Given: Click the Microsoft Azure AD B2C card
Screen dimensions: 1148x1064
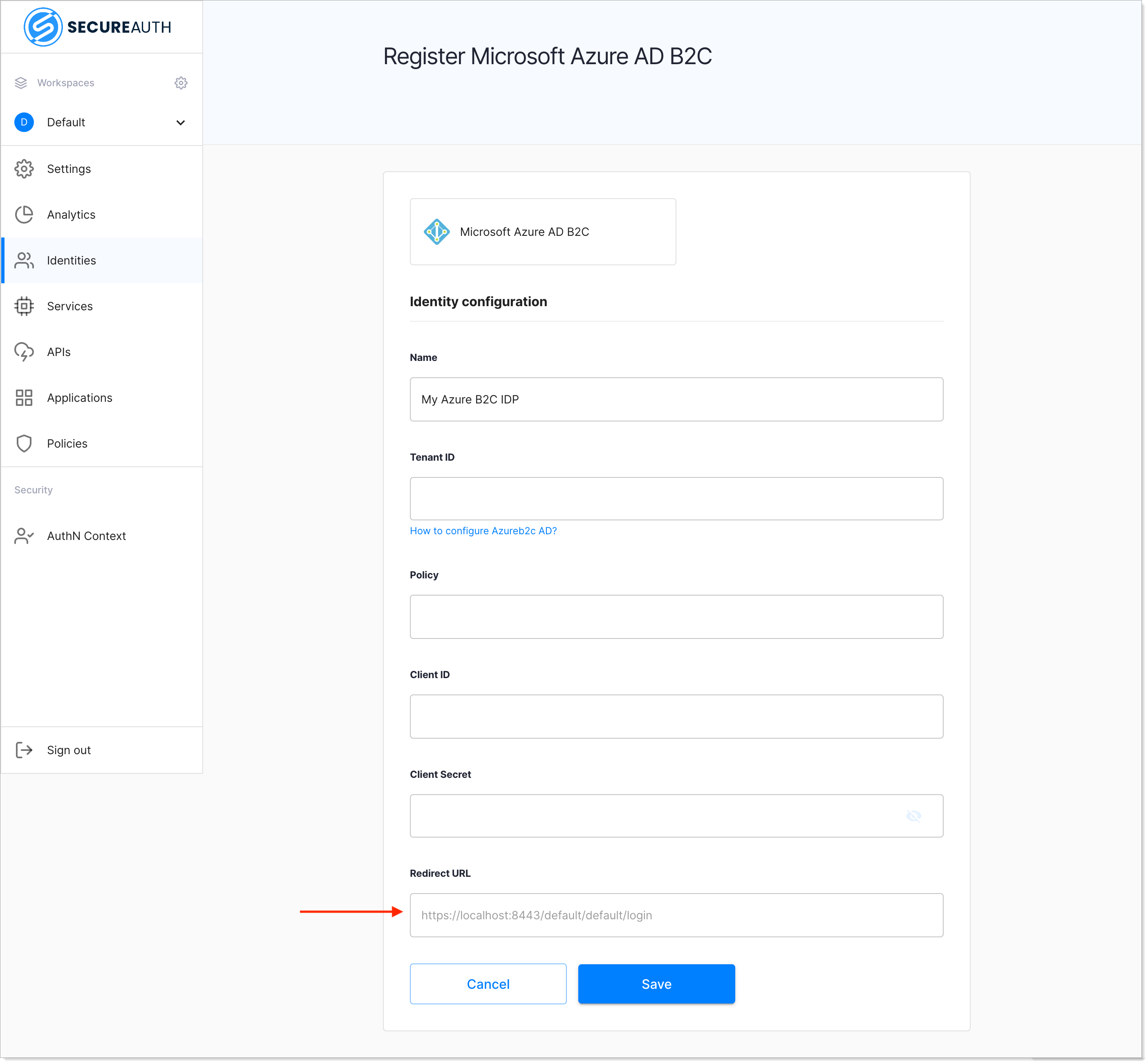Looking at the screenshot, I should 542,231.
